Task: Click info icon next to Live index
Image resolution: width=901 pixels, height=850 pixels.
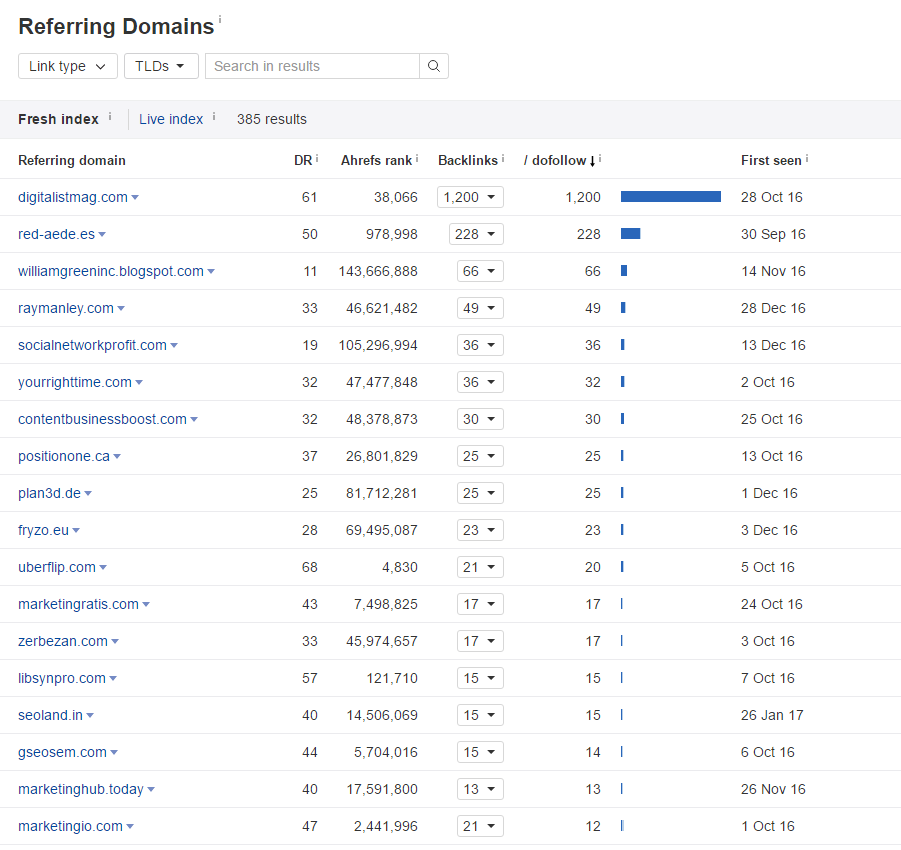Action: [x=214, y=116]
